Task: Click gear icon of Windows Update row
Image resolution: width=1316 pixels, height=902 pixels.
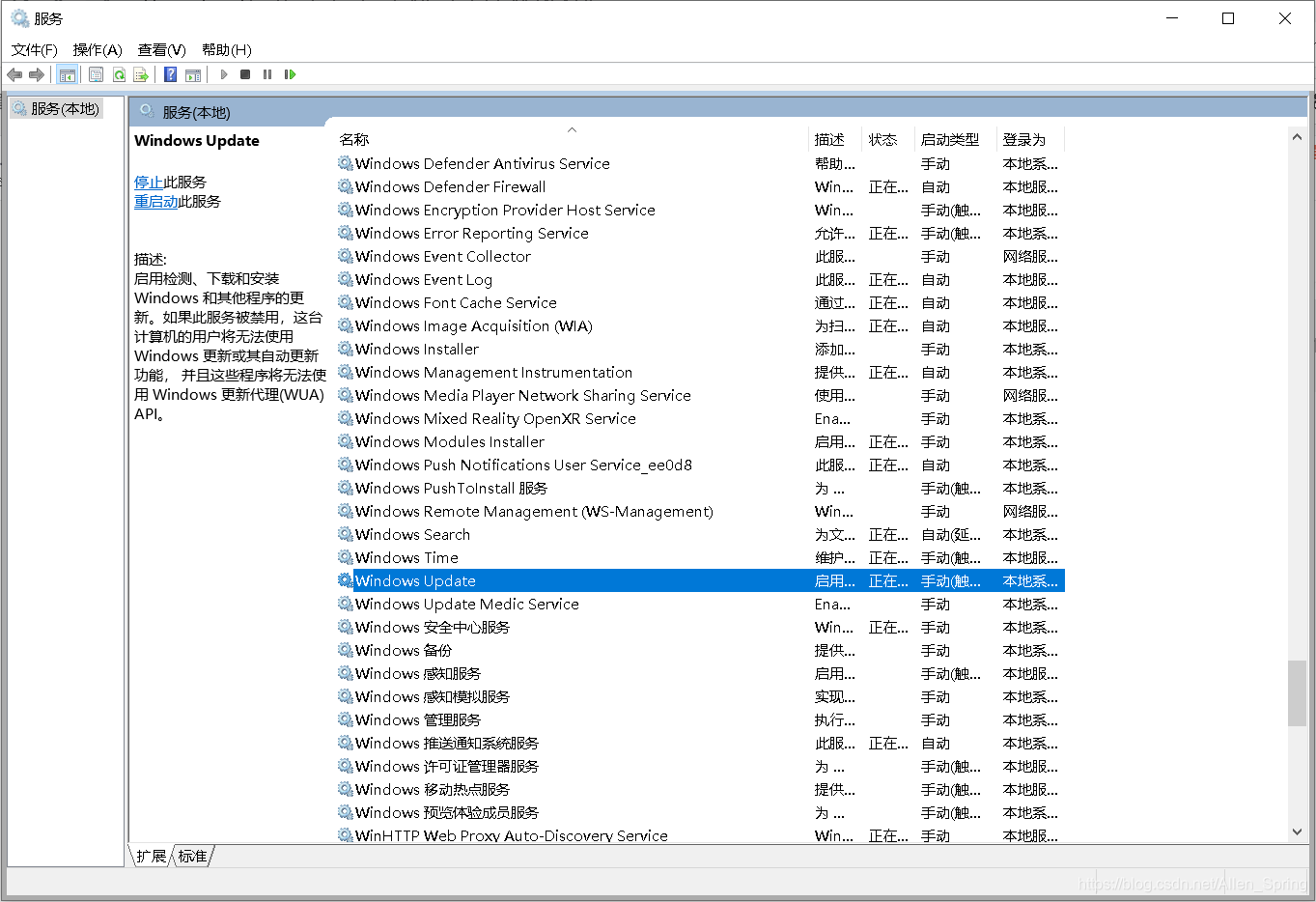Action: pyautogui.click(x=345, y=580)
